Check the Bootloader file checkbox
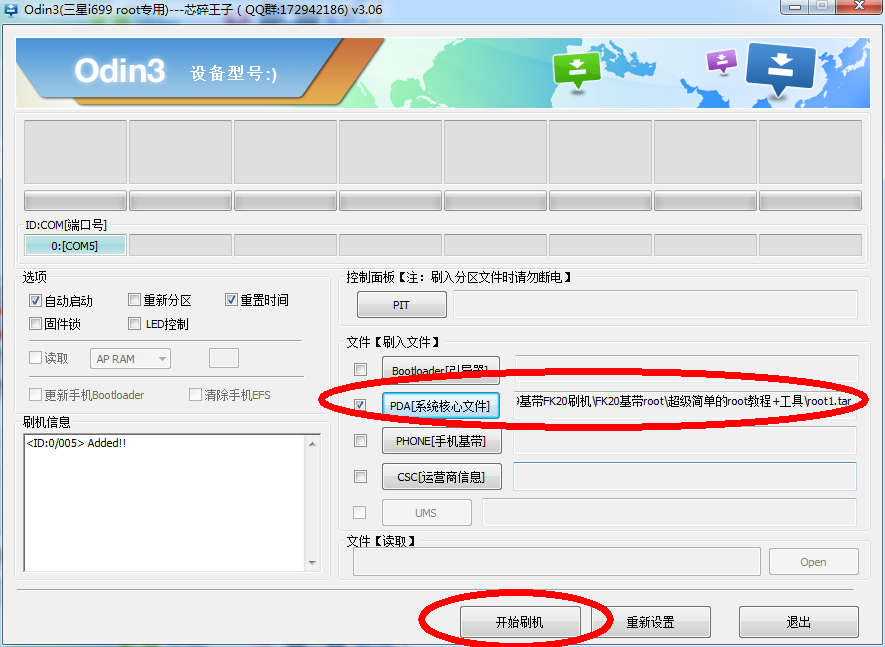The image size is (885, 647). (360, 369)
